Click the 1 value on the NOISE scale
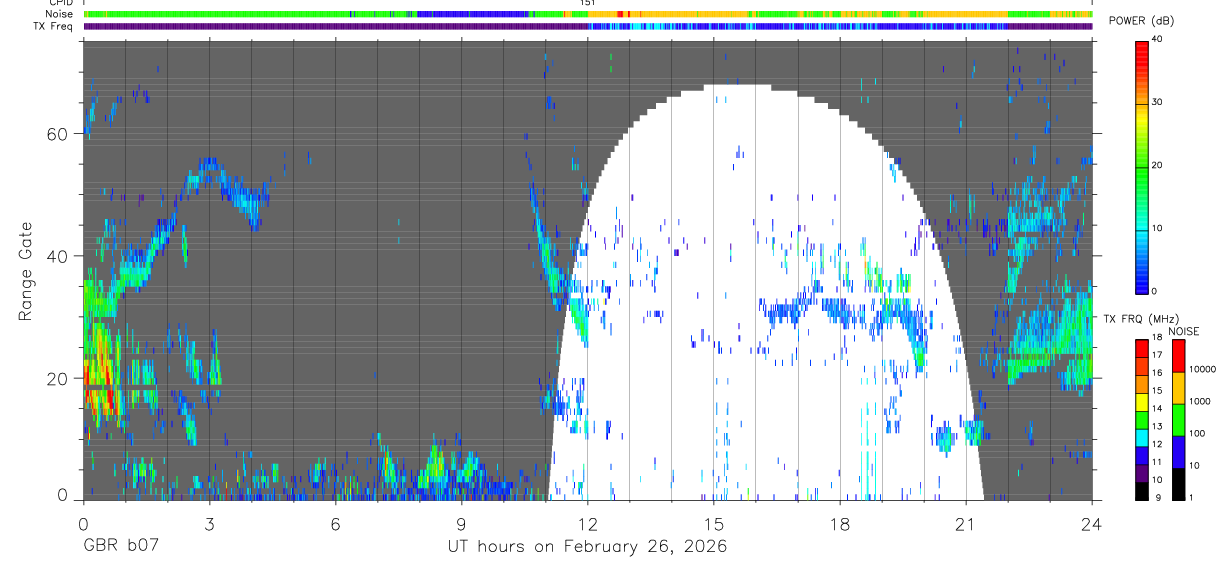 click(1192, 498)
